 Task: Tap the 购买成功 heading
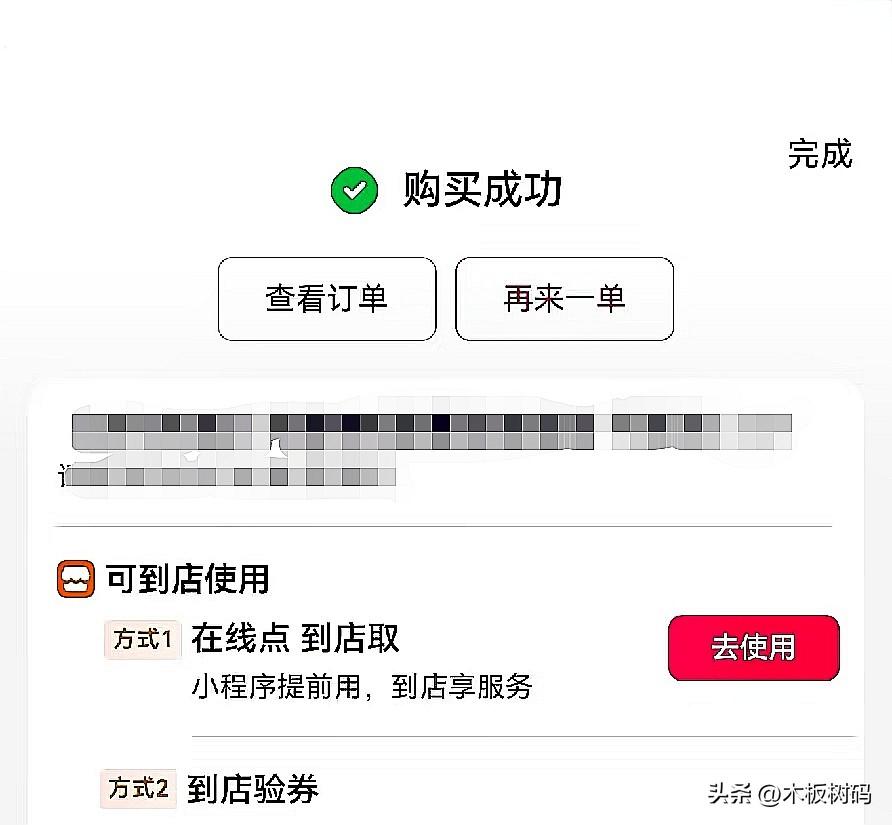pos(482,189)
